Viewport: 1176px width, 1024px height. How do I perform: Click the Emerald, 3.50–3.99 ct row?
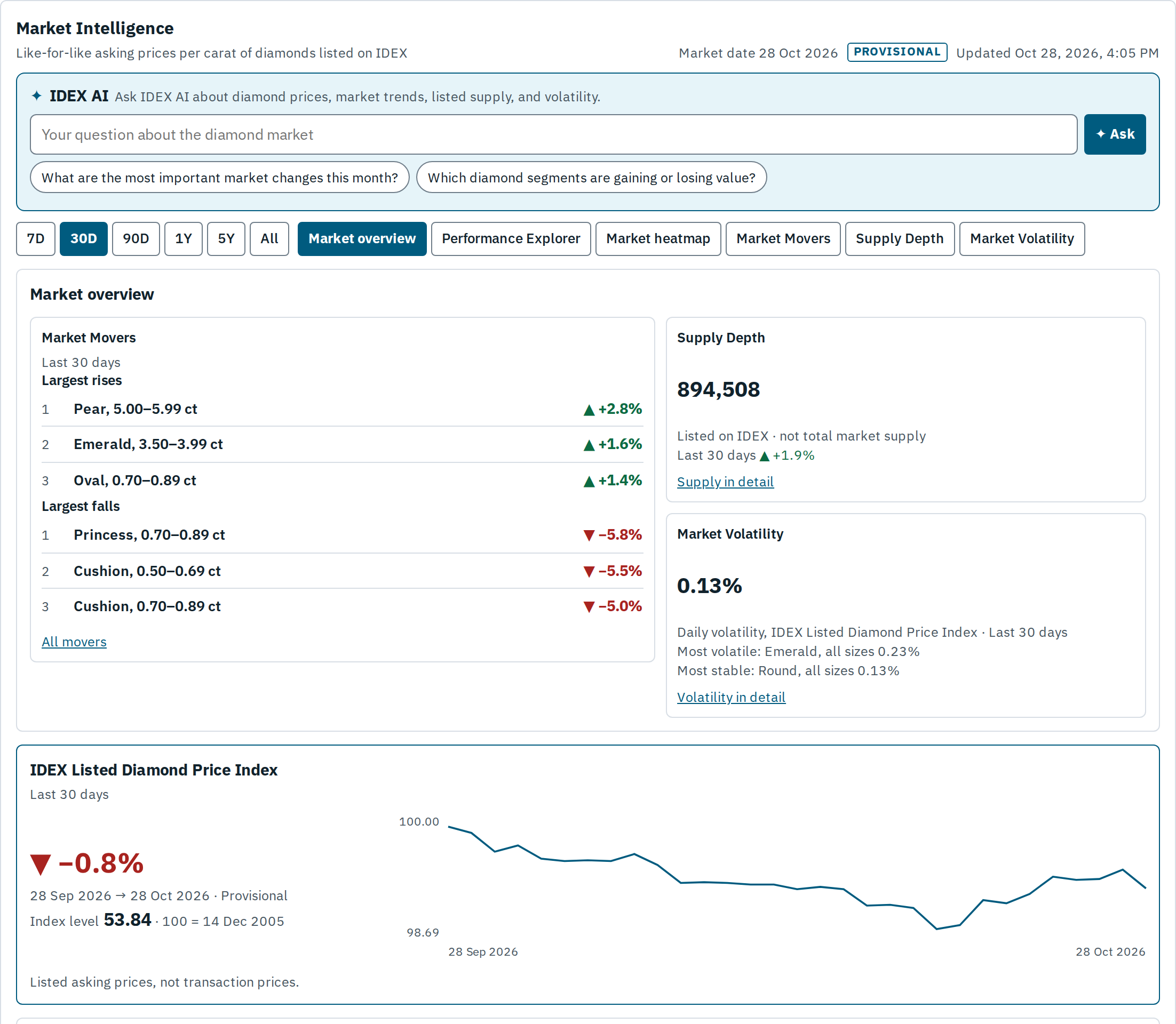click(x=342, y=445)
